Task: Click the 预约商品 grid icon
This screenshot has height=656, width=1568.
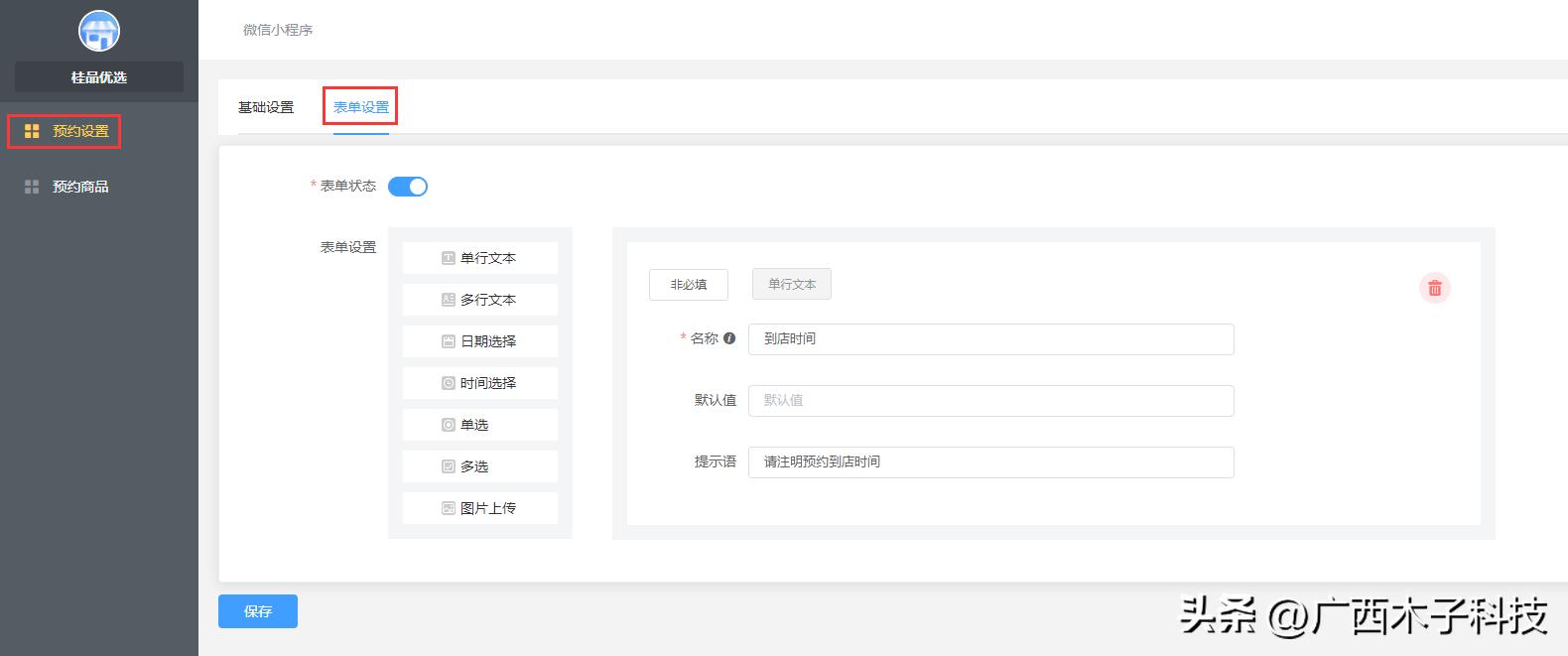Action: tap(32, 187)
